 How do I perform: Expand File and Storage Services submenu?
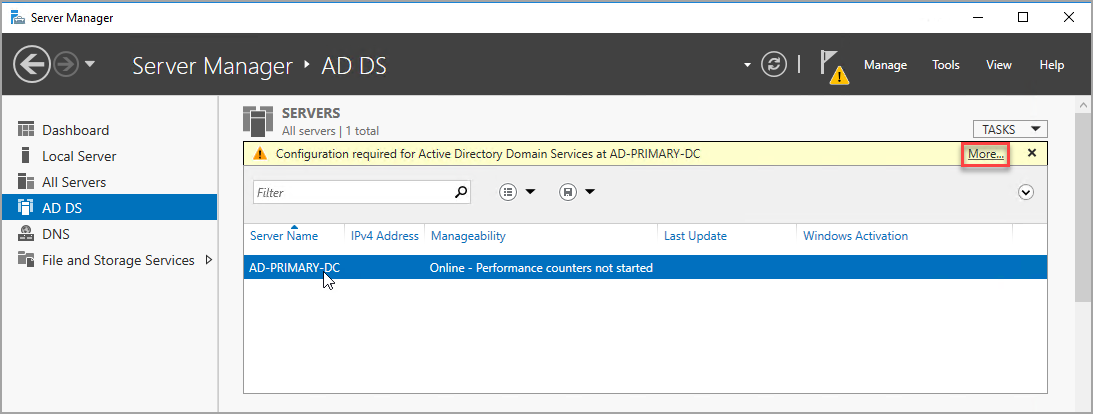tap(208, 260)
